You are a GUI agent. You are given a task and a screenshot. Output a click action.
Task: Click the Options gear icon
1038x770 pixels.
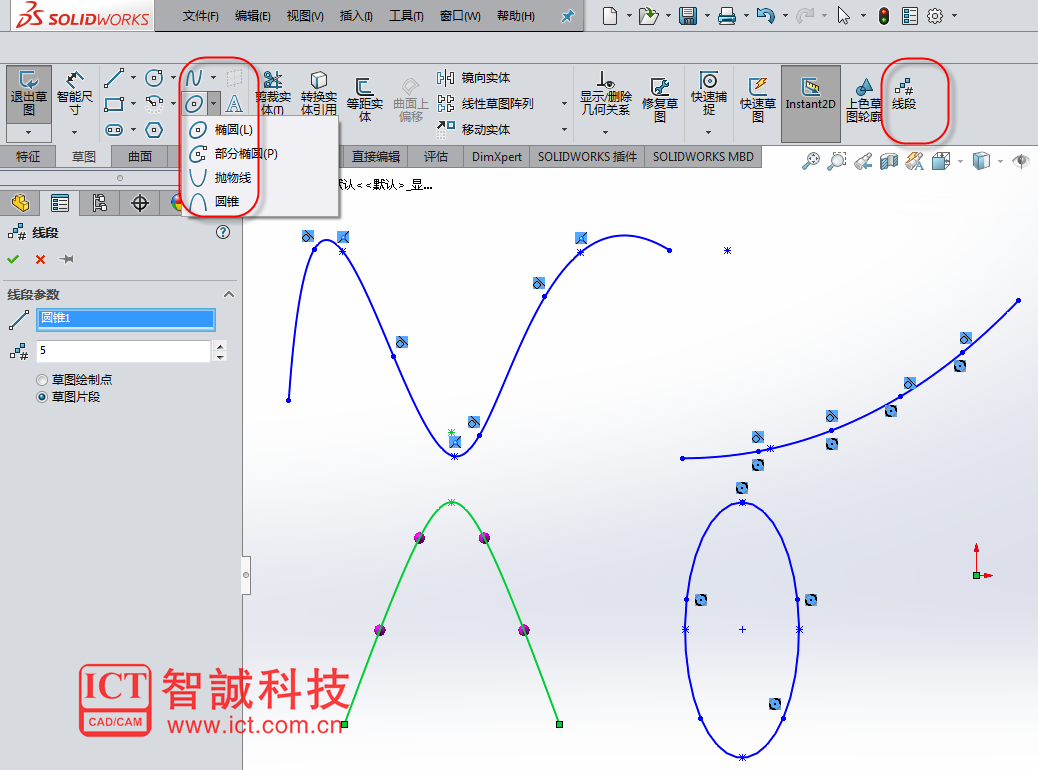935,16
